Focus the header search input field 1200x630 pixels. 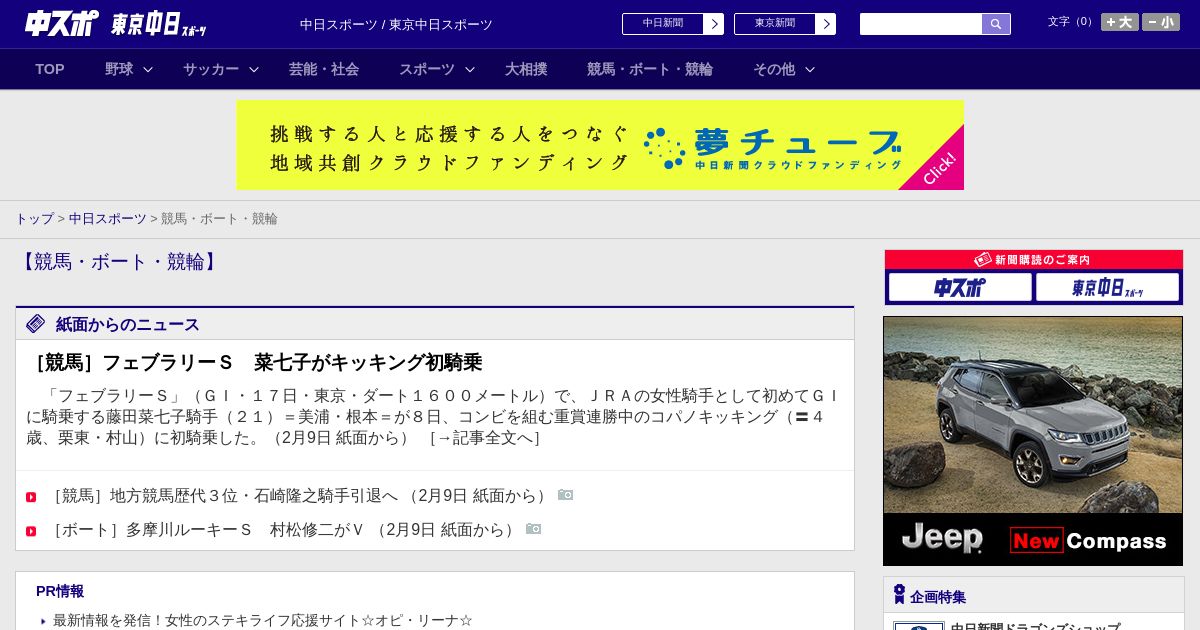tap(921, 24)
